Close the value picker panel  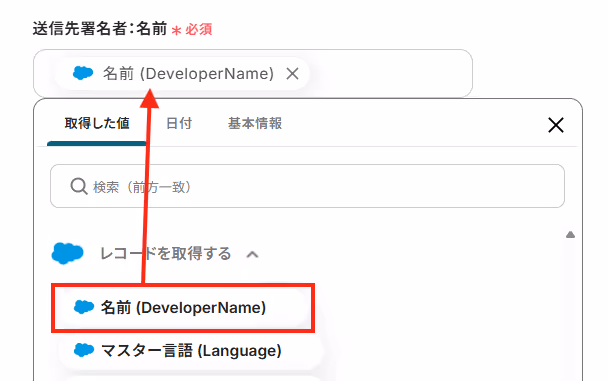coord(556,125)
